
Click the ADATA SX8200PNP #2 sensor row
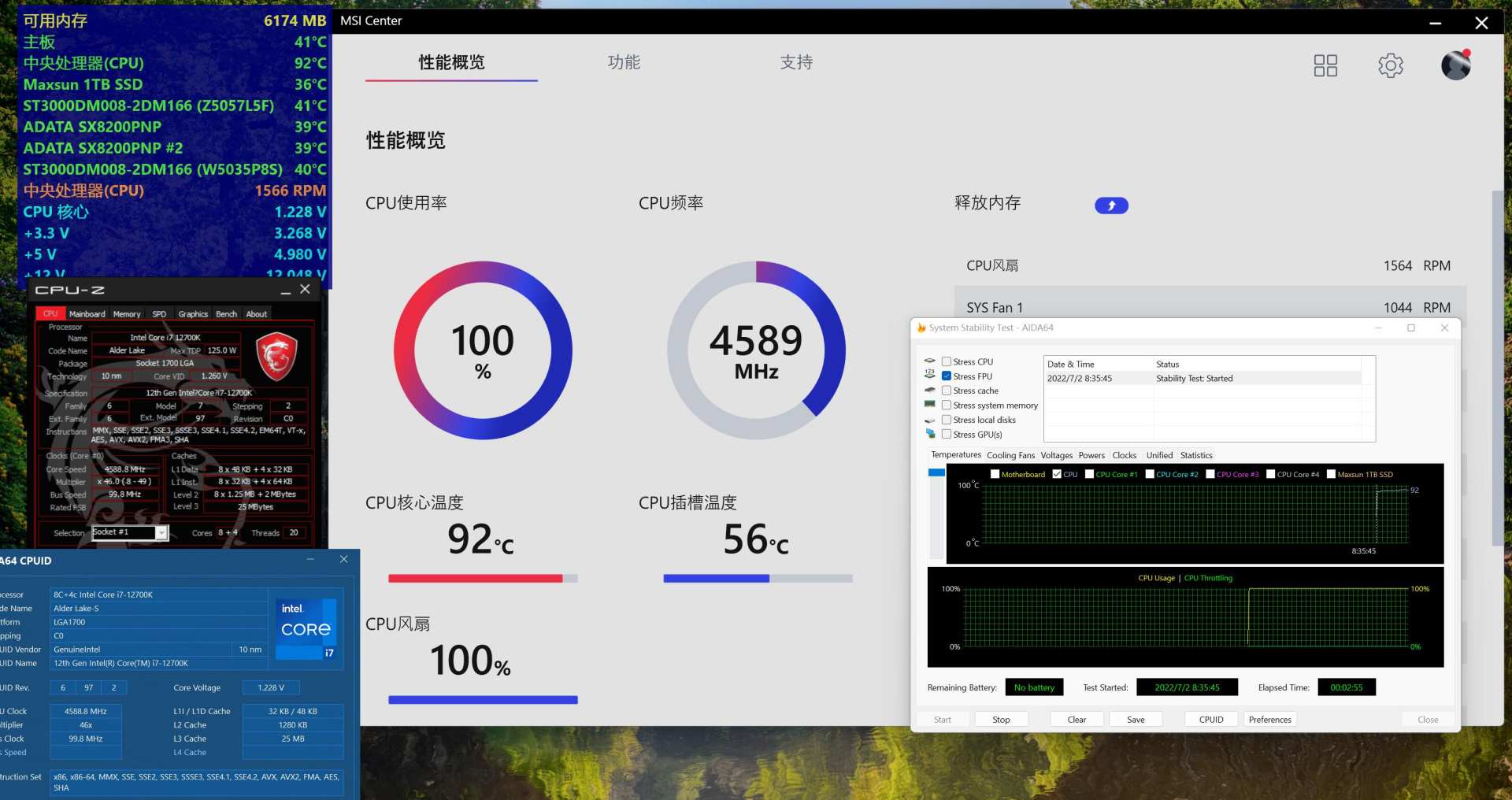174,148
